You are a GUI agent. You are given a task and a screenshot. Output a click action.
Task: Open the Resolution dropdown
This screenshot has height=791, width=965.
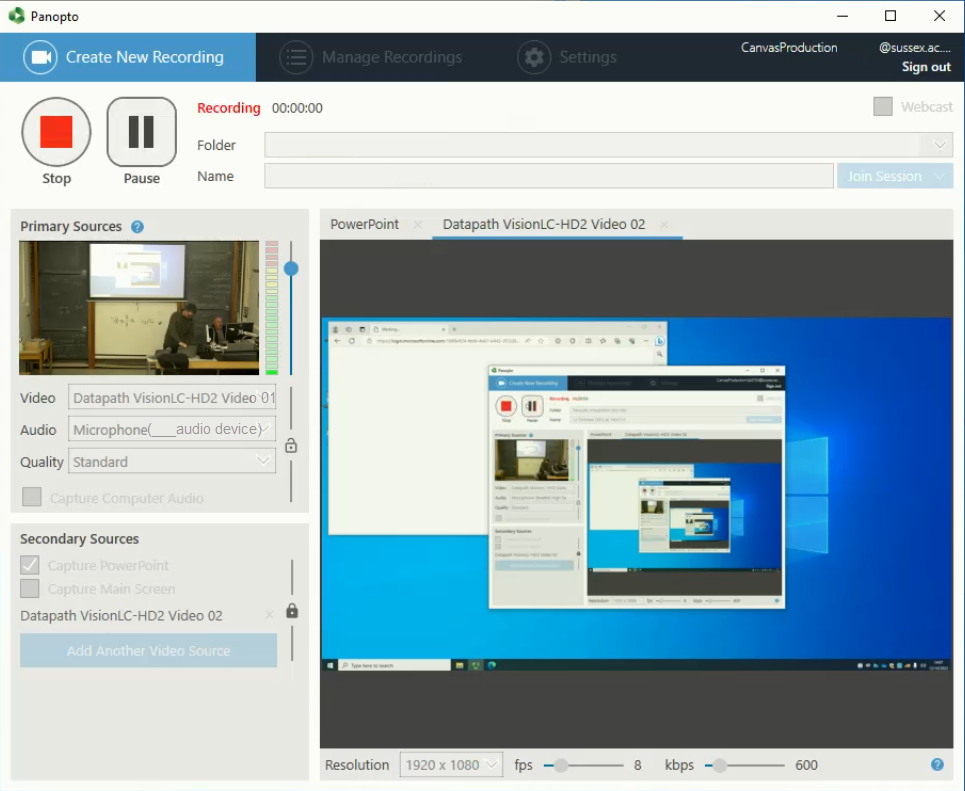pos(451,765)
